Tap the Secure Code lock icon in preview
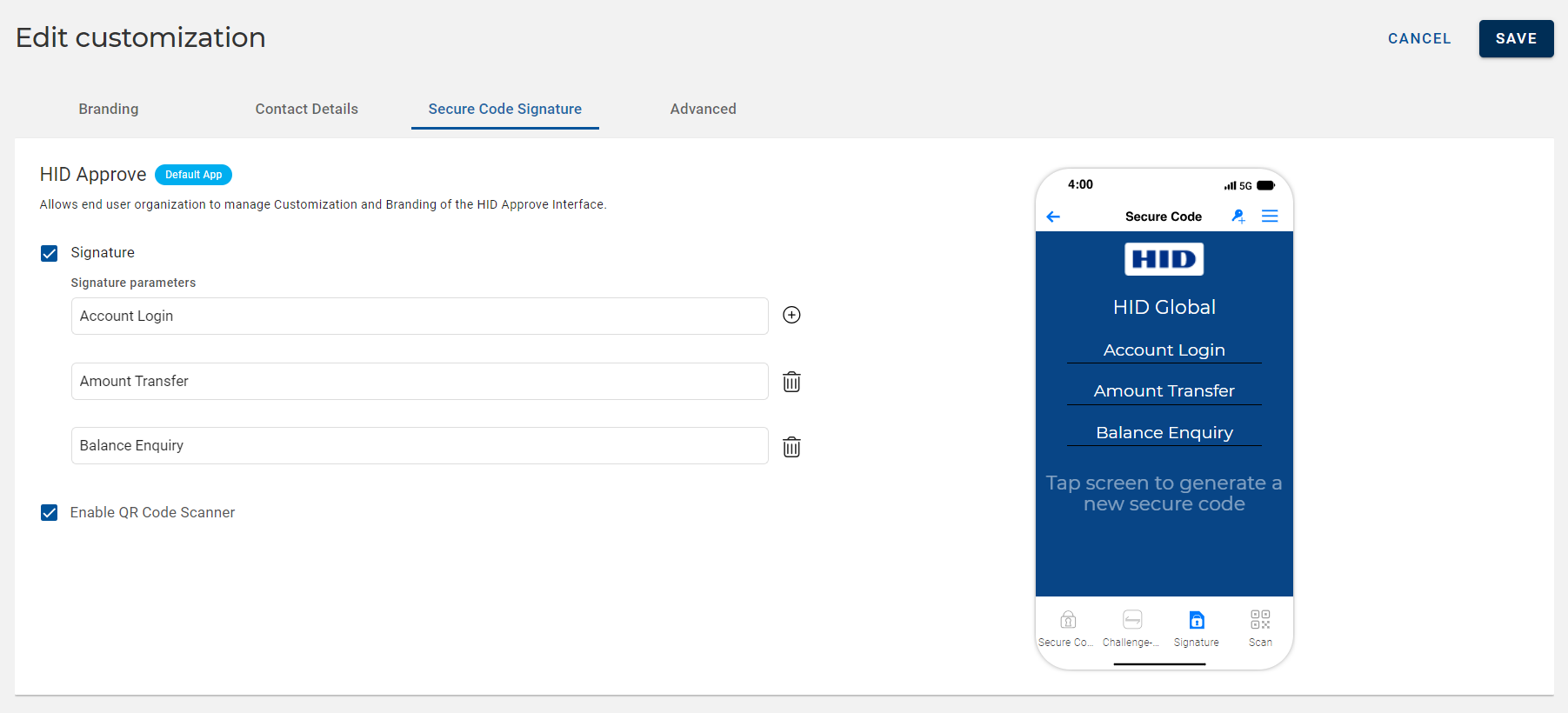The image size is (1568, 713). (x=1068, y=620)
